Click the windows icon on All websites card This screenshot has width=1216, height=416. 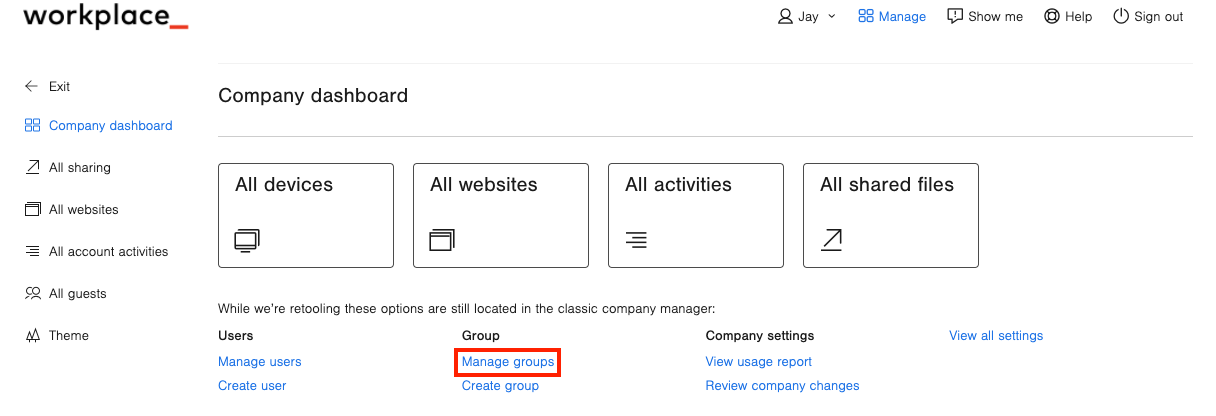(442, 240)
